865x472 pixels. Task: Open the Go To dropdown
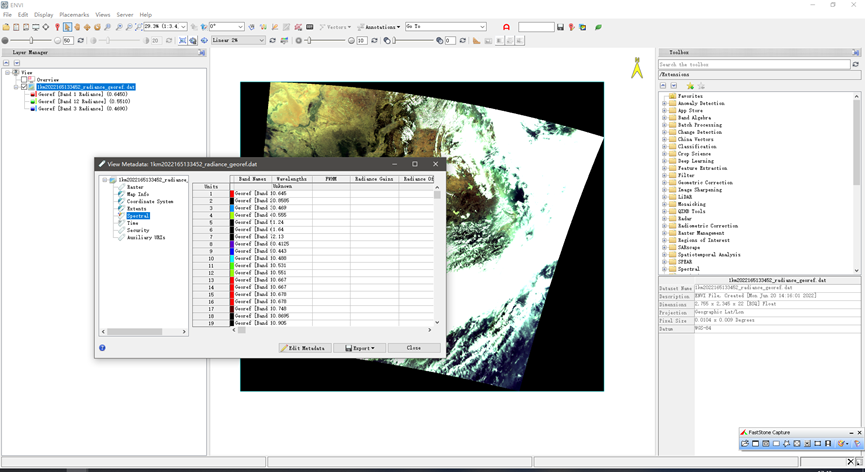[481, 27]
